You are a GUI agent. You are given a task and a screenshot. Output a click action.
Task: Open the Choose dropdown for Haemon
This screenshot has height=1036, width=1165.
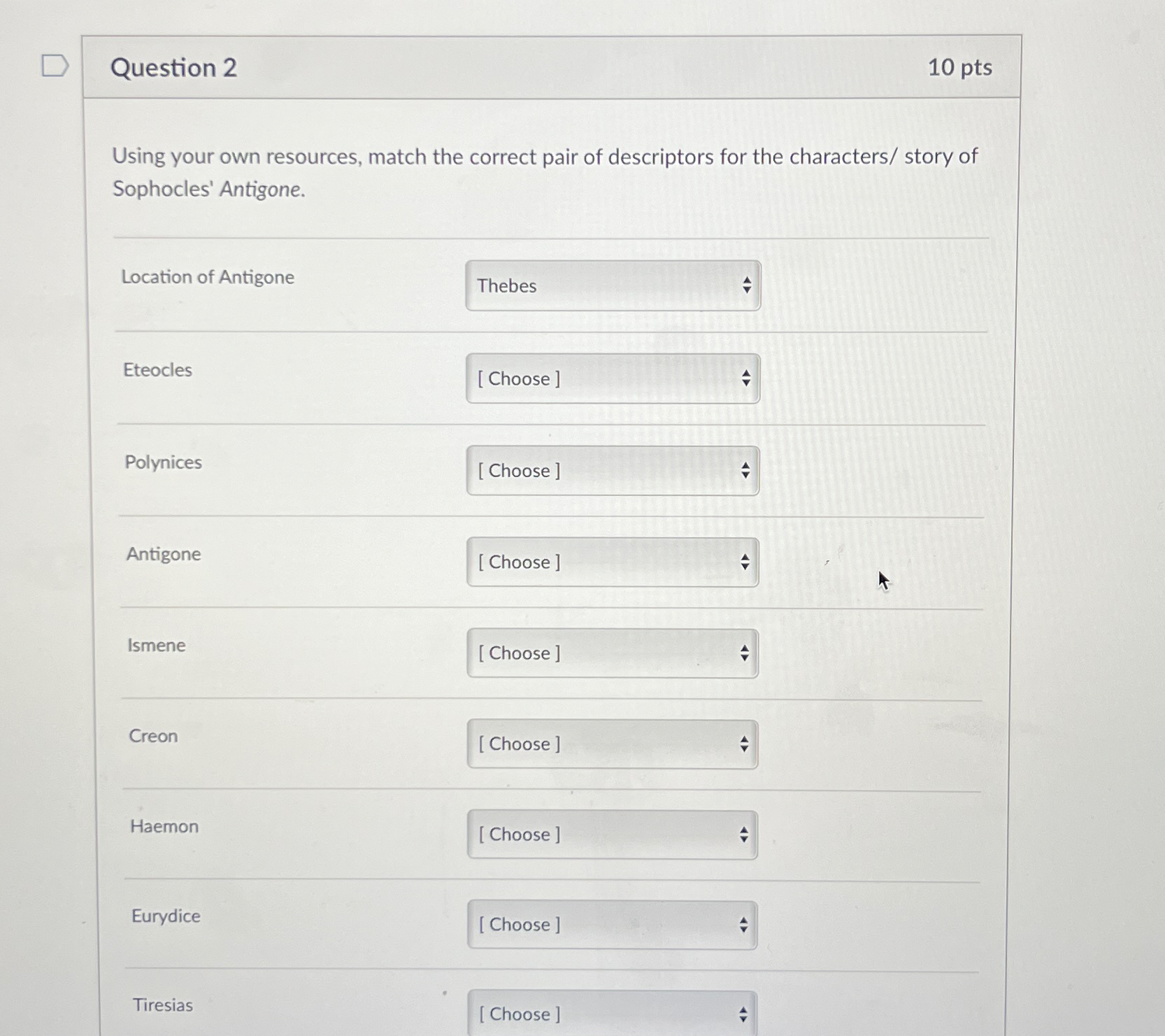(601, 834)
